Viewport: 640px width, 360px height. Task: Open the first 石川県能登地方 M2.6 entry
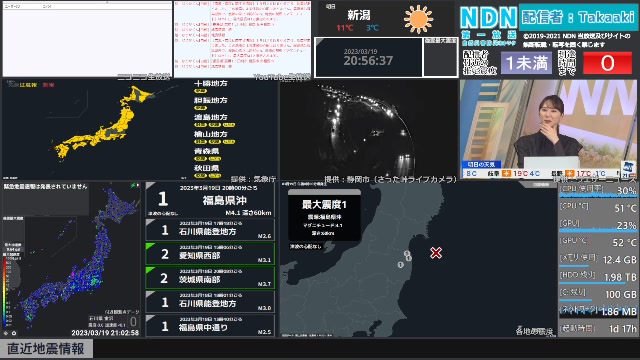point(210,229)
